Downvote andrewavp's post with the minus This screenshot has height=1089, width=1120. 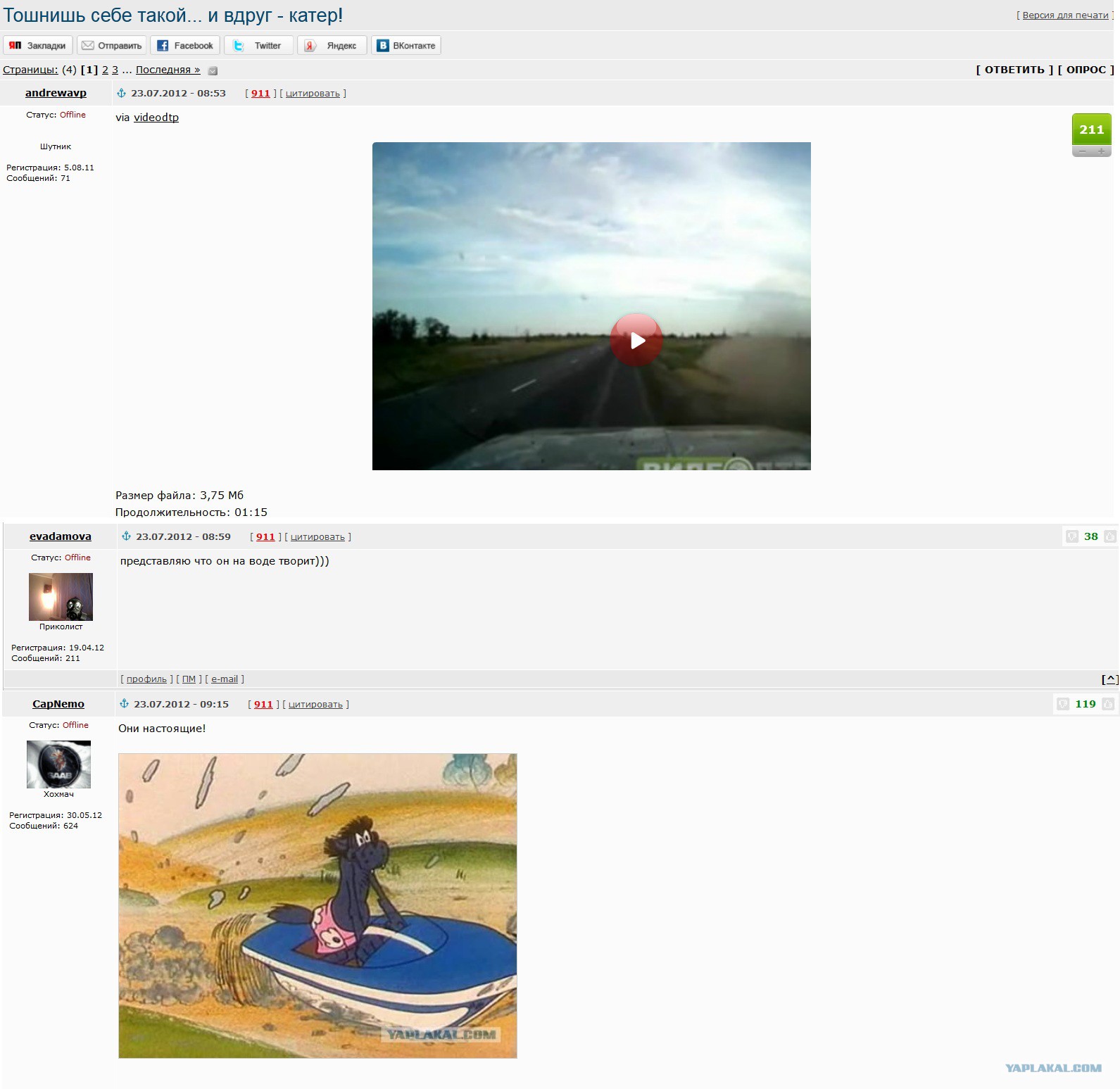1082,151
